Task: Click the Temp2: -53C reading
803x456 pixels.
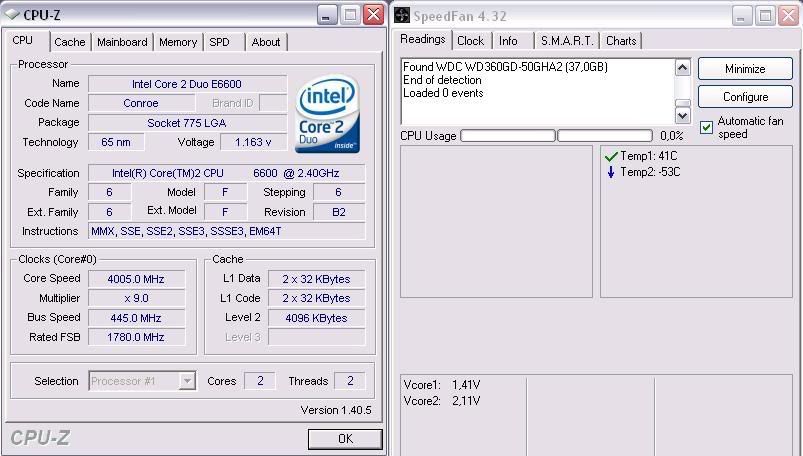Action: 650,172
